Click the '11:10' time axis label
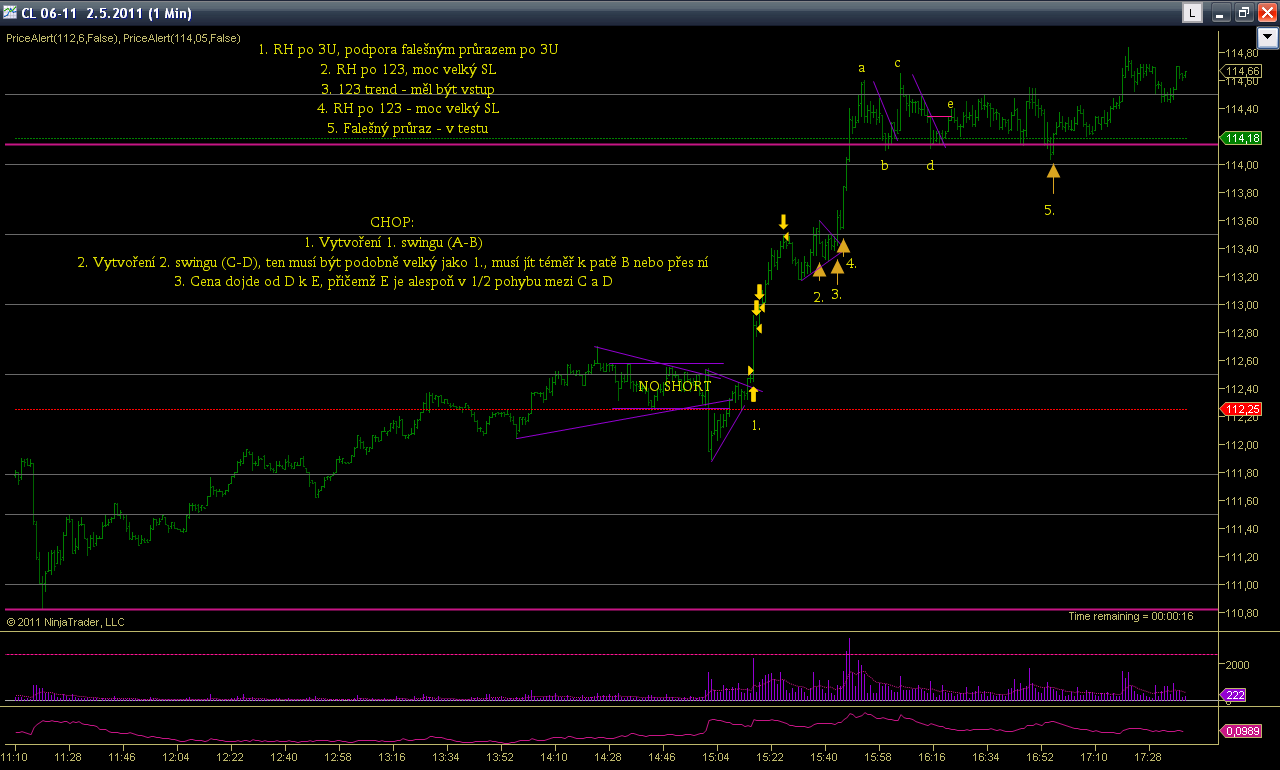Image resolution: width=1280 pixels, height=770 pixels. pos(15,758)
